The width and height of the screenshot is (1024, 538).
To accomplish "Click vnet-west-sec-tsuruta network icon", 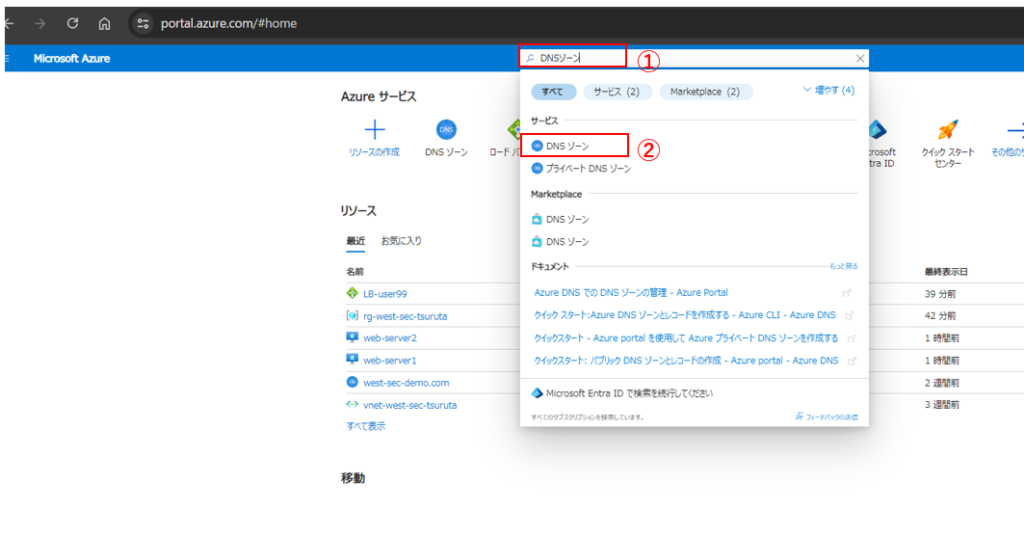I will 352,404.
